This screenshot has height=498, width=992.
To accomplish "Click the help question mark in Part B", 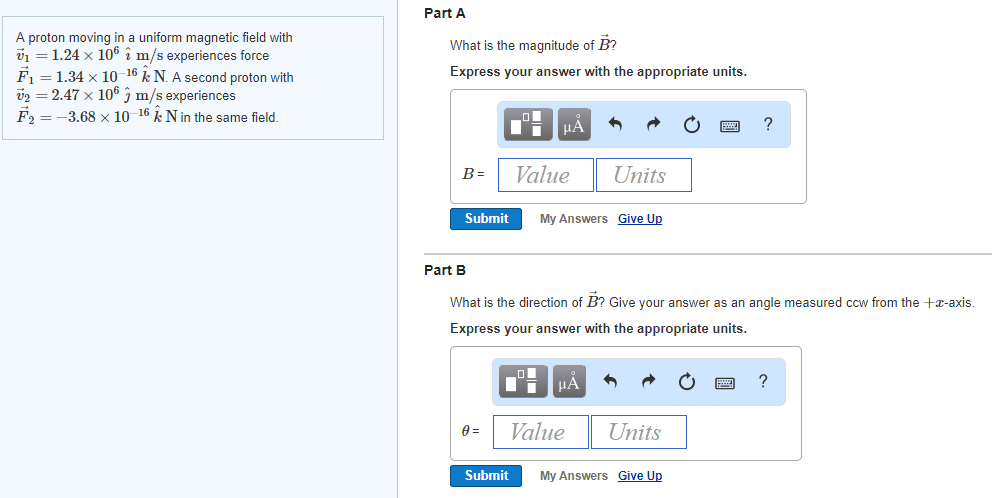I will (x=763, y=381).
